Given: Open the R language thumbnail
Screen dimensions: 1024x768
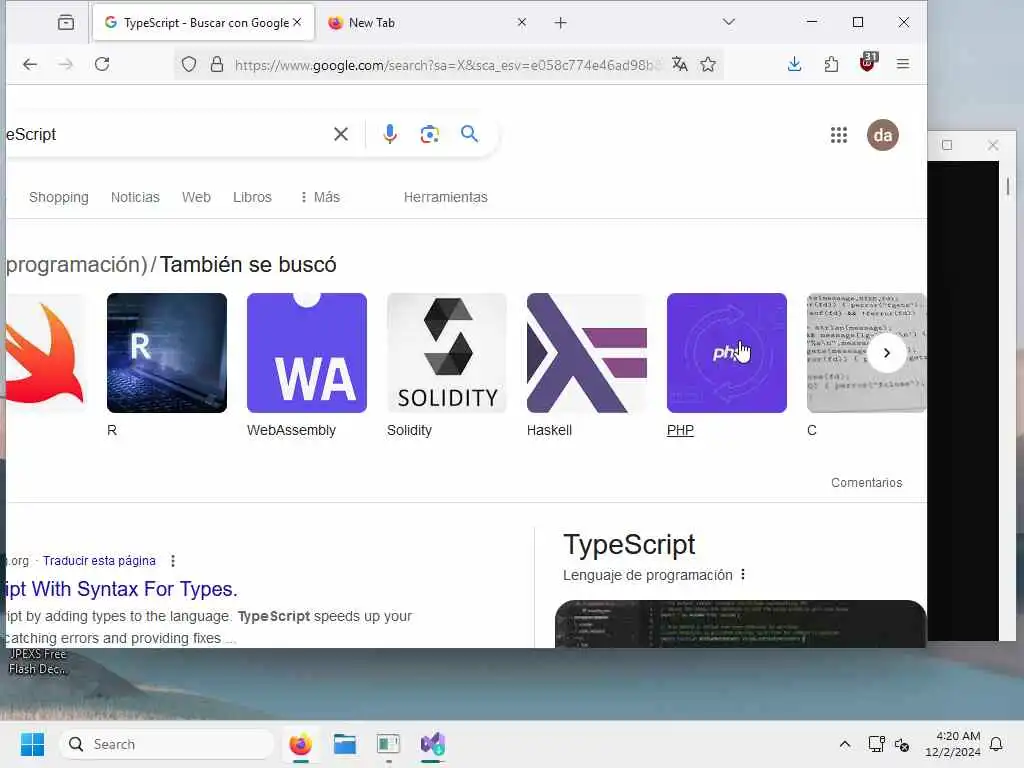Looking at the screenshot, I should pos(167,353).
